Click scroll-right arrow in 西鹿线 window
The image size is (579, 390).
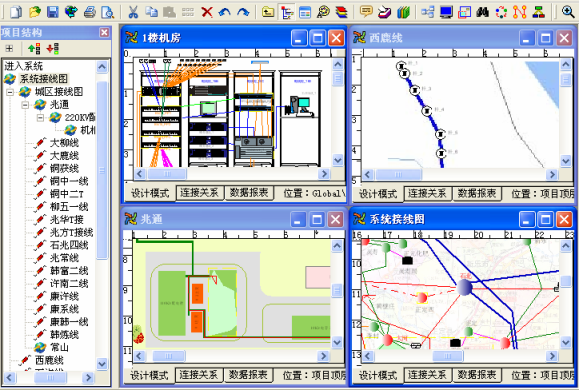pos(552,174)
